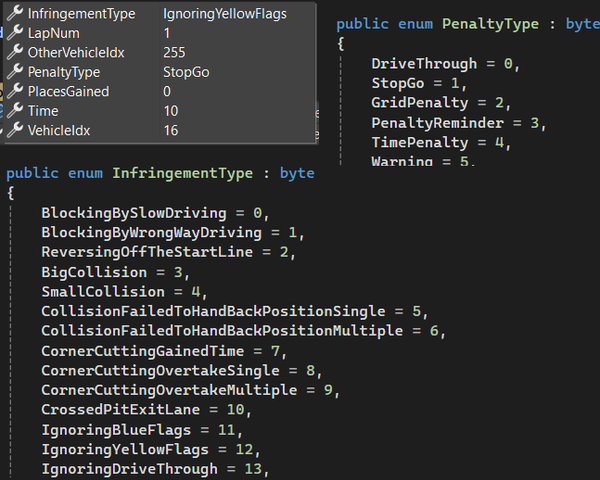Viewport: 600px width, 480px height.
Task: Click the wrench icon next to LapNum
Action: click(x=14, y=33)
